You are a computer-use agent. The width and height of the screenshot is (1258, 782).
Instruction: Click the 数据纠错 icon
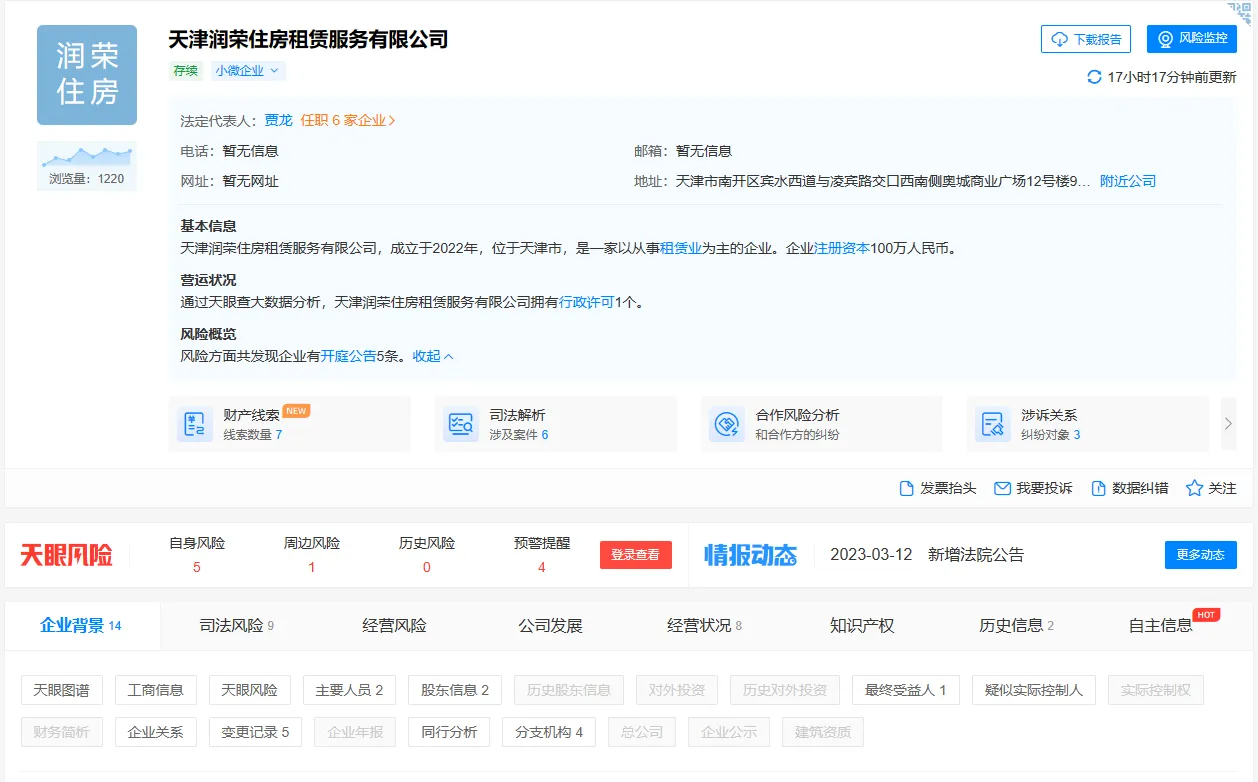tap(1098, 488)
